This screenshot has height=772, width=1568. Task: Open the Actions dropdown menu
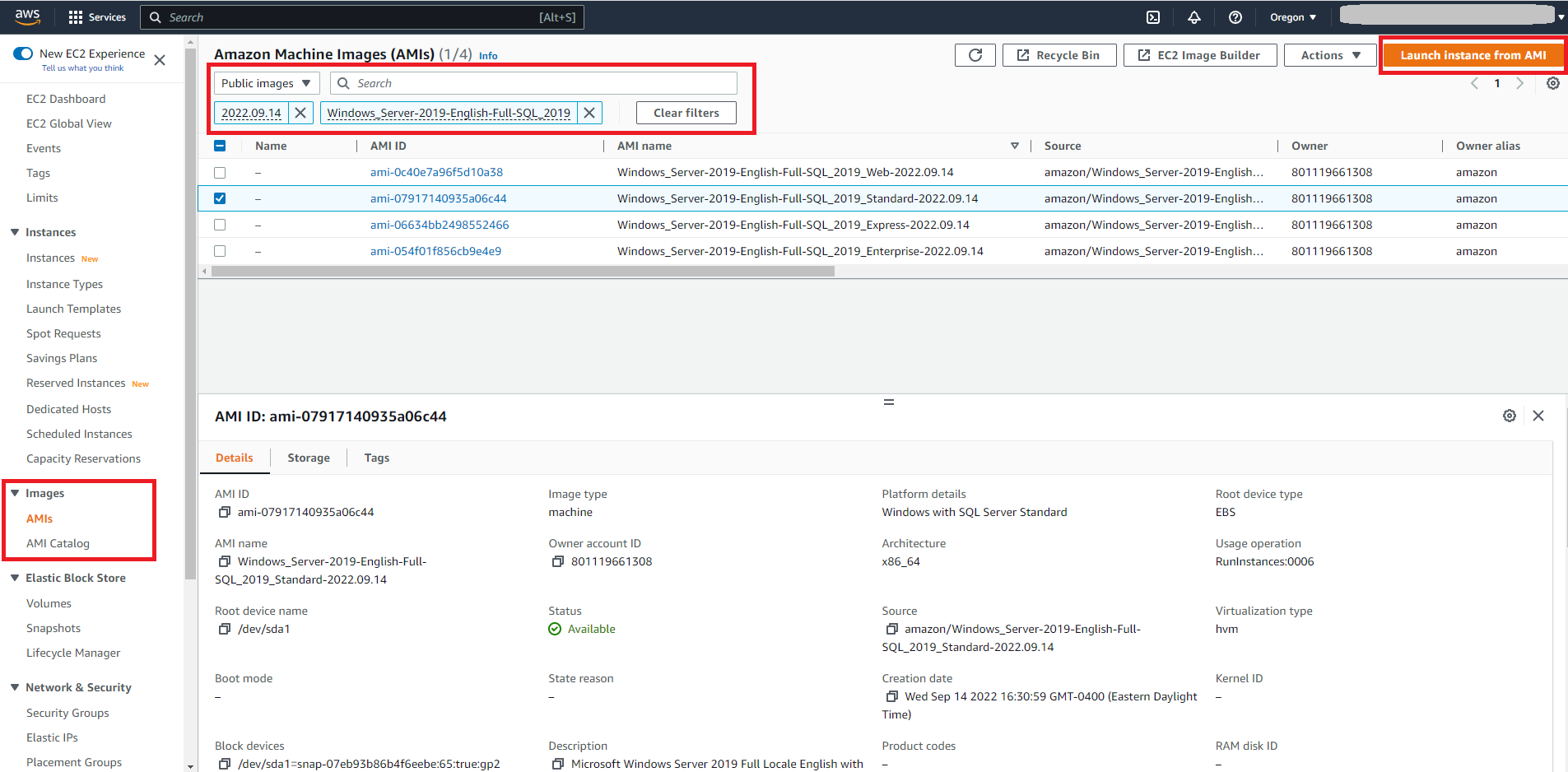pos(1330,55)
